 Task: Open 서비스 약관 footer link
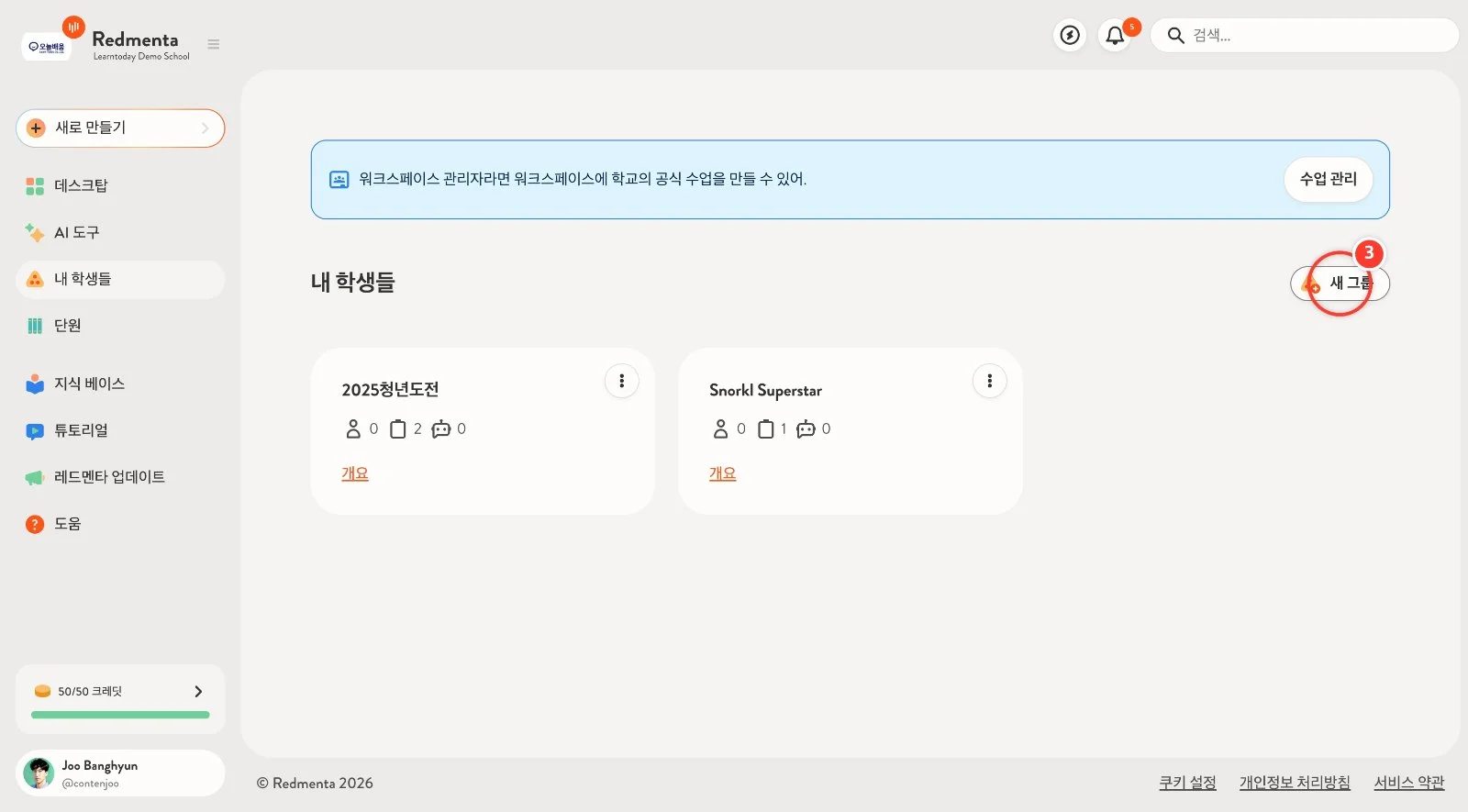1409,783
